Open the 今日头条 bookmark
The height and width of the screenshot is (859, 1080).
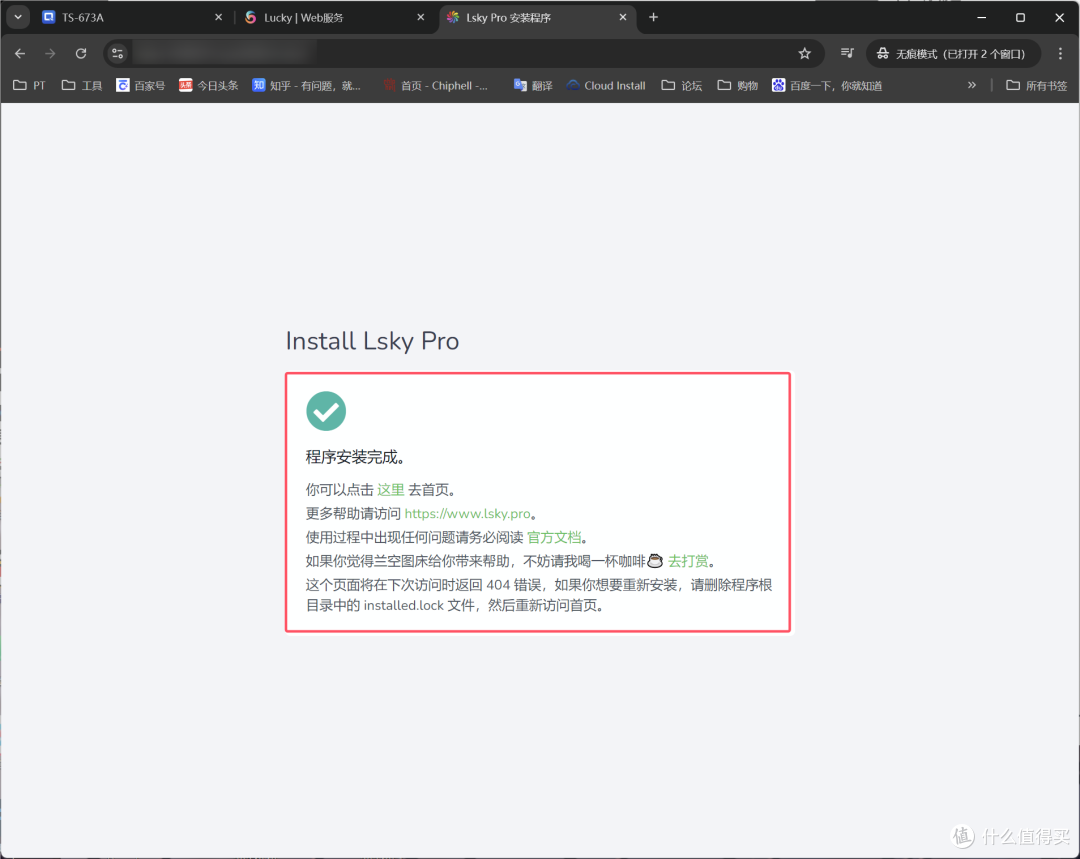[209, 85]
